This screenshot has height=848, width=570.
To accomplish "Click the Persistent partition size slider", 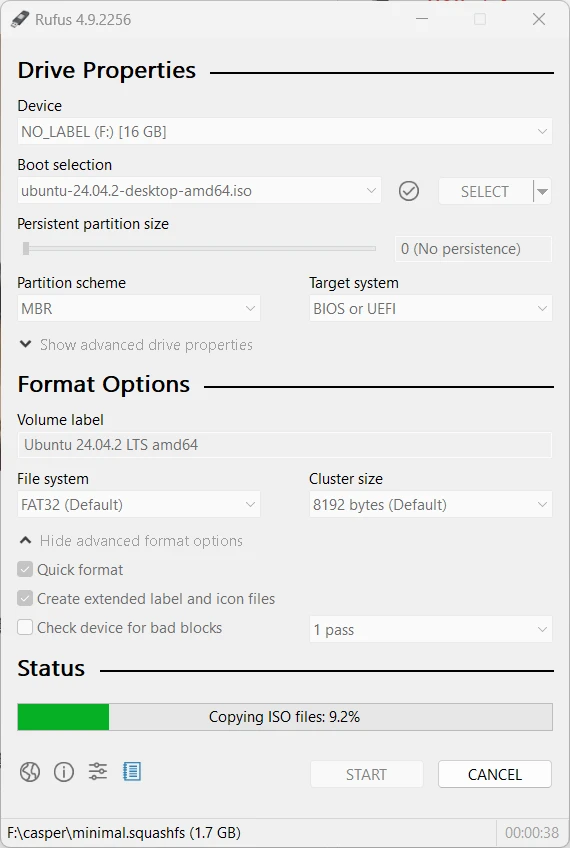I will tap(197, 249).
